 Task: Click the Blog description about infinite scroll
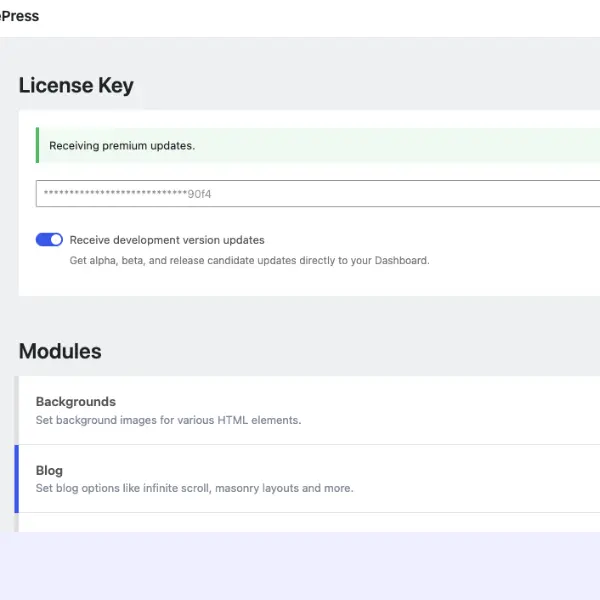[194, 488]
